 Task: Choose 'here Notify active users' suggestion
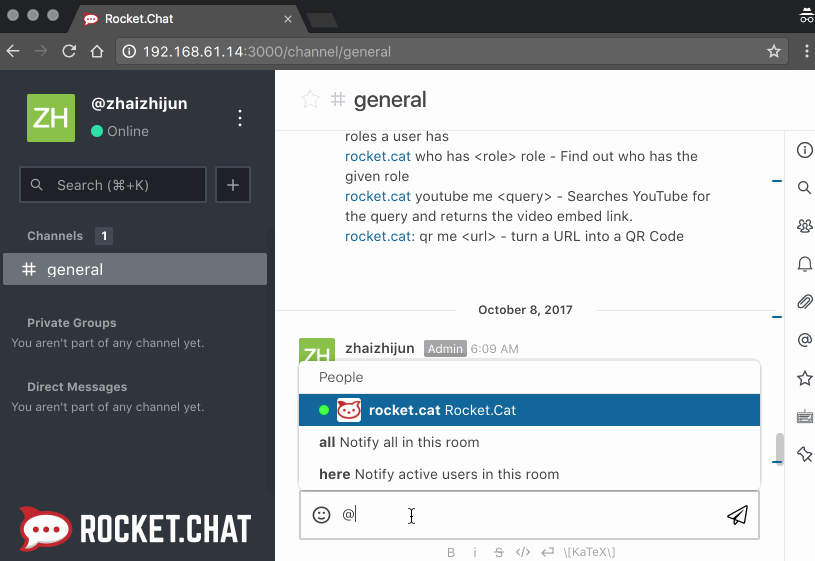coord(529,474)
